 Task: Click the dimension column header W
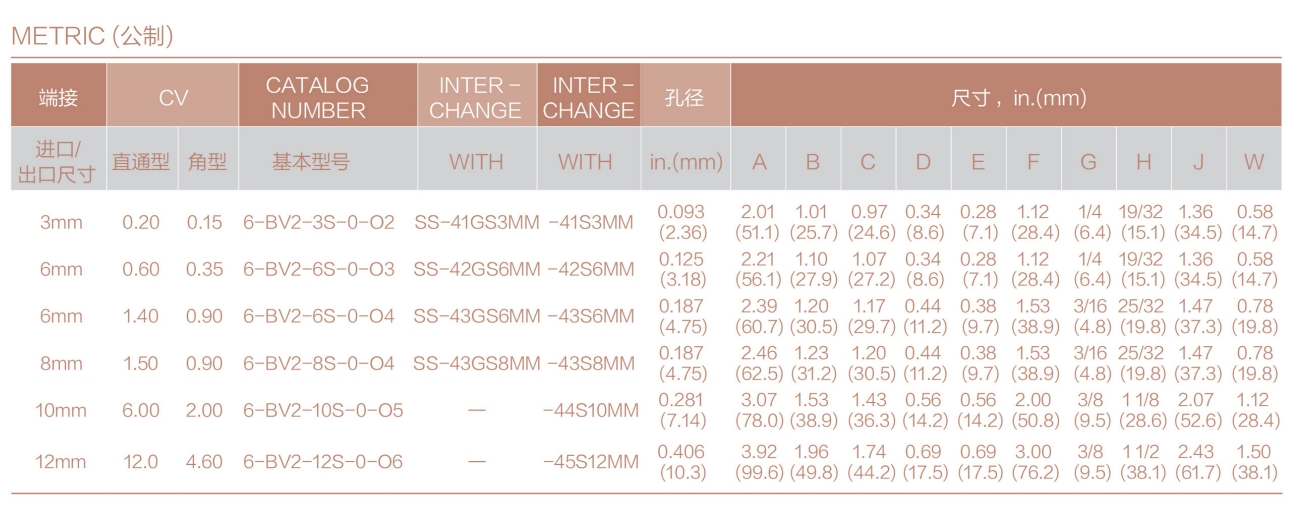point(1254,162)
